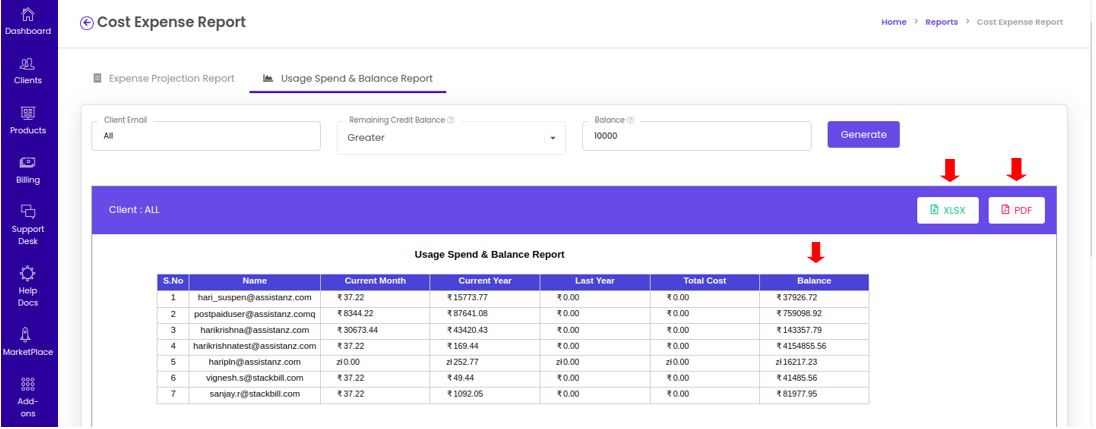Viewport: 1096px width, 429px height.
Task: Click the document icon on Expense Projection tab
Action: click(x=98, y=78)
